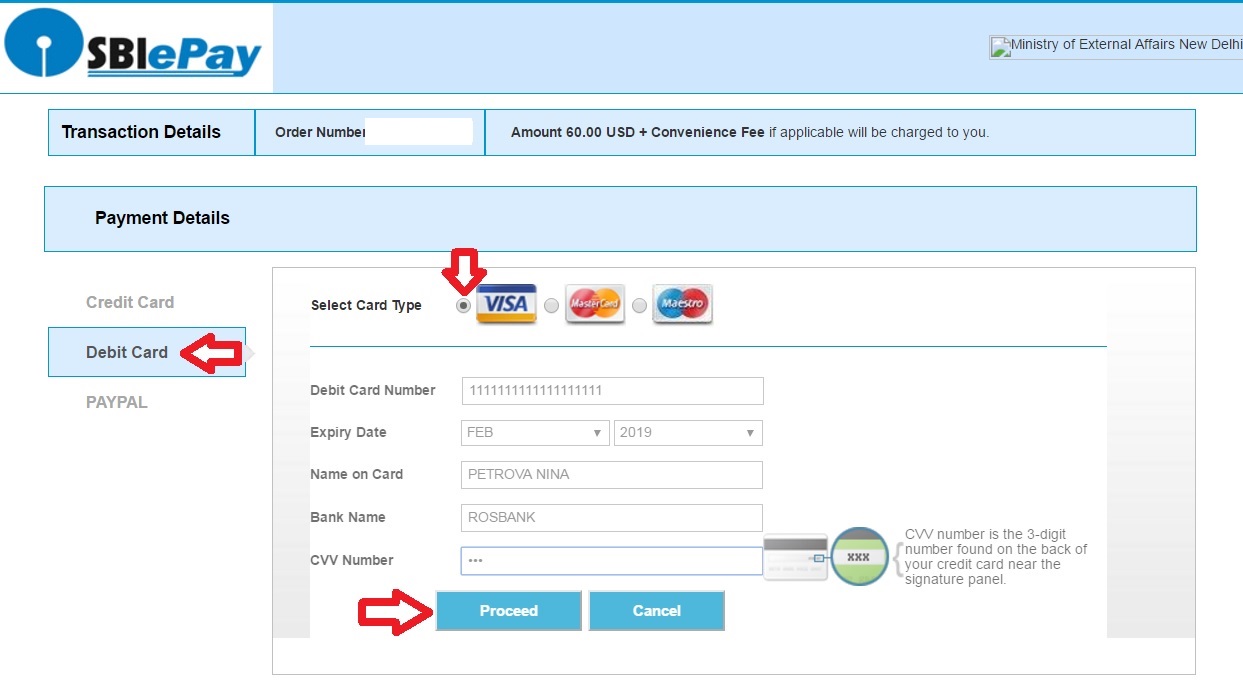Viewport: 1243px width, 686px height.
Task: Click the Ministry of External Affairs image
Action: 1115,46
